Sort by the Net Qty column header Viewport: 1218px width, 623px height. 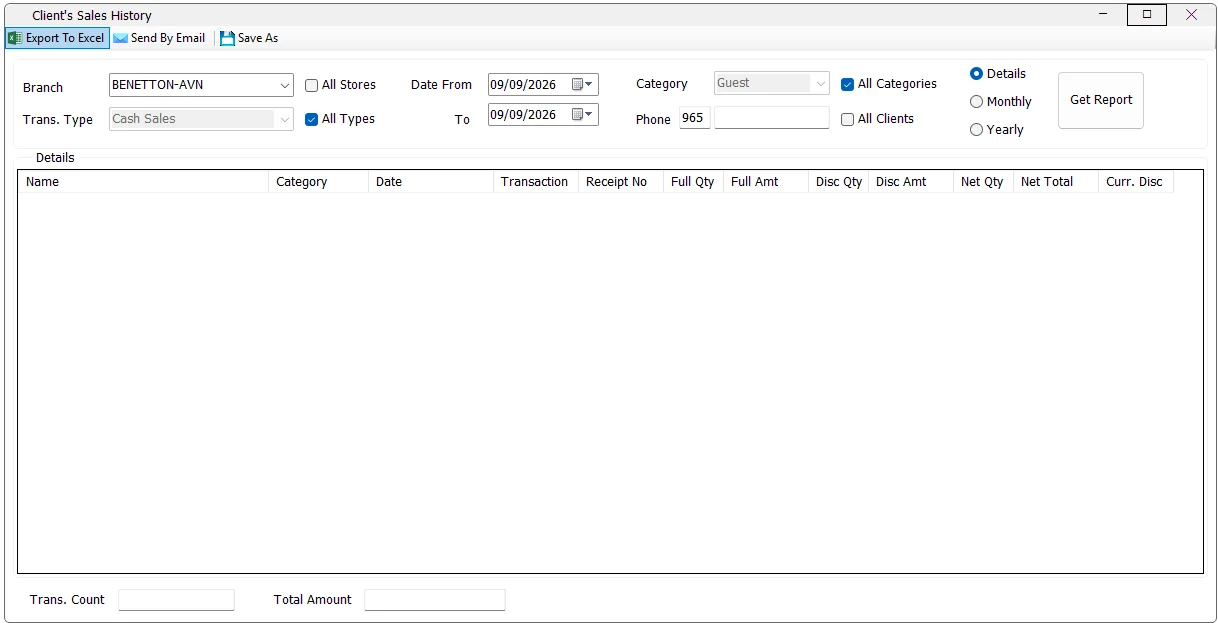(983, 182)
